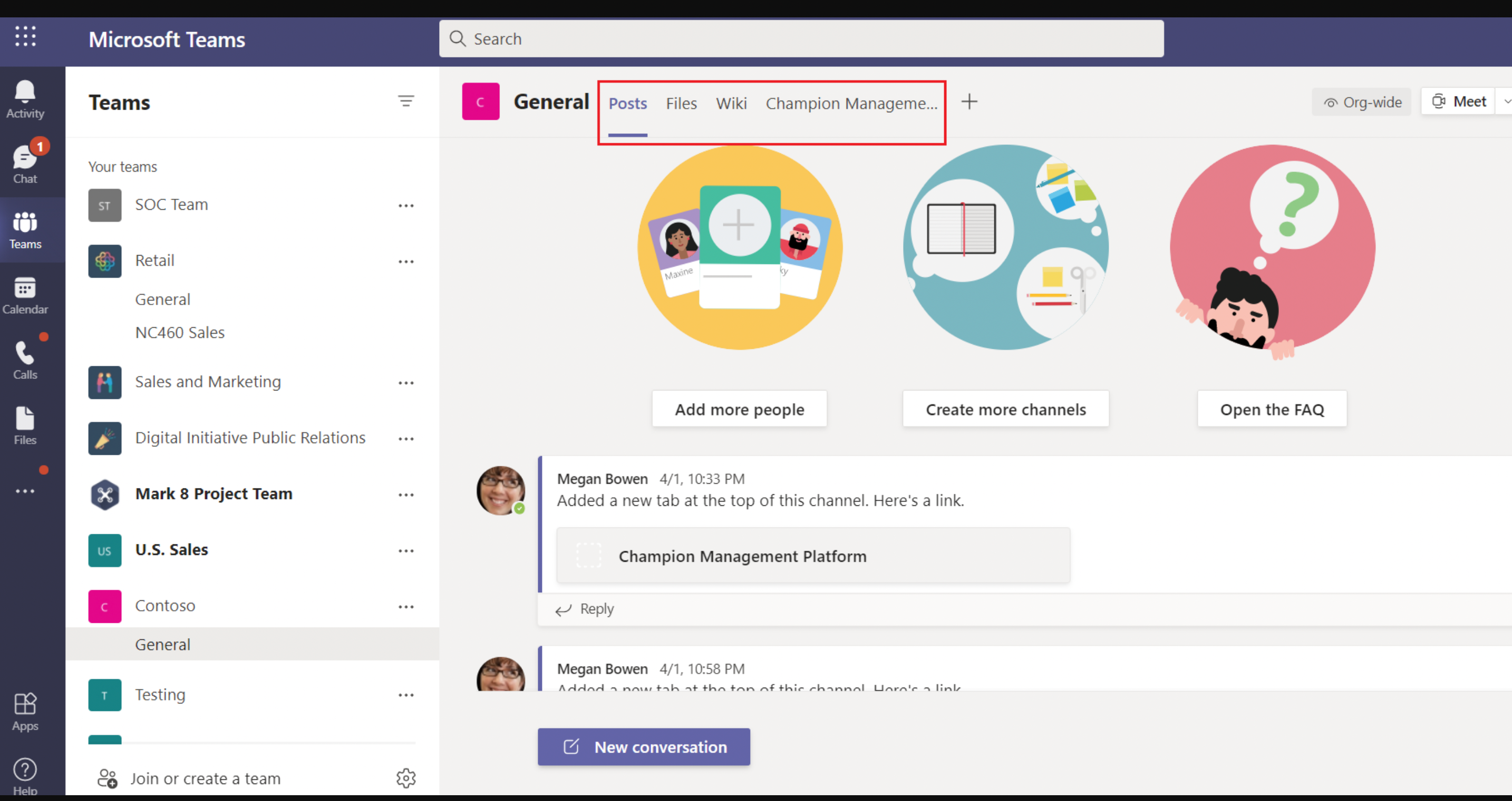This screenshot has width=1512, height=801.
Task: Switch to the Wiki tab
Action: (x=731, y=103)
